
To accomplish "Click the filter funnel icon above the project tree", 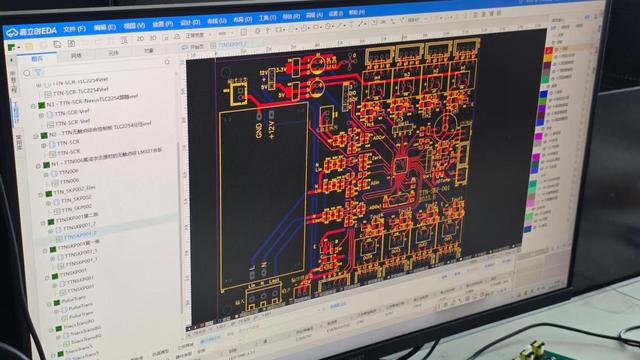I will [x=38, y=73].
